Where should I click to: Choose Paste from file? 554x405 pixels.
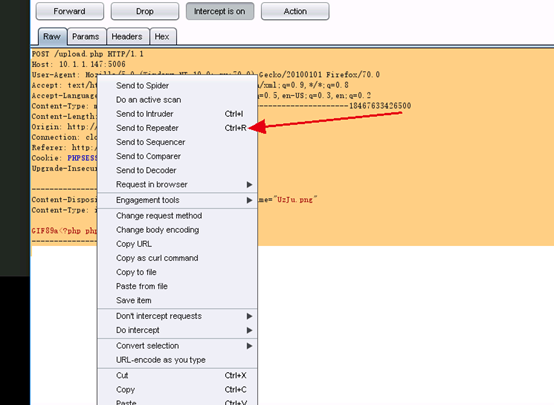(x=177, y=286)
